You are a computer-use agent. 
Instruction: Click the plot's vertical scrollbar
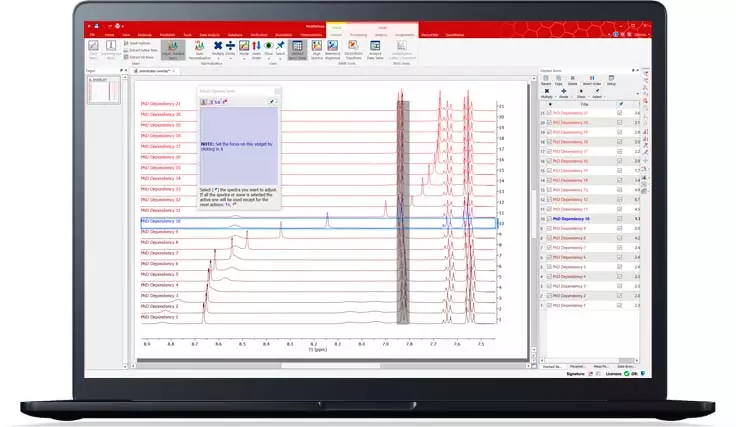point(534,216)
